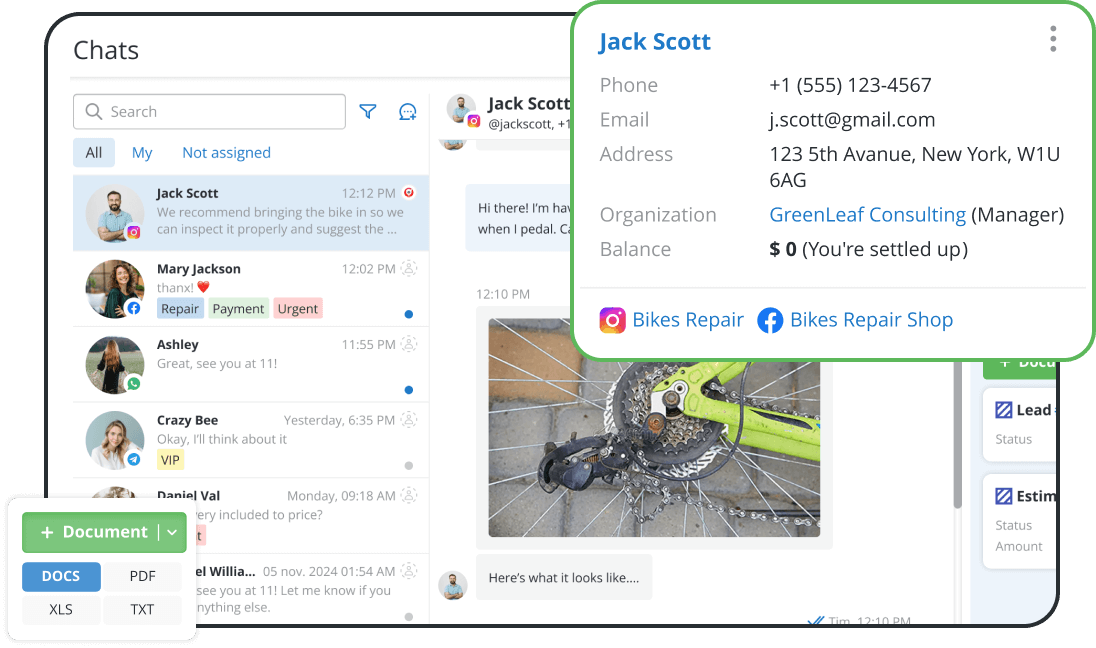Expand the Document button dropdown arrow
This screenshot has height=648, width=1096.
pos(172,533)
